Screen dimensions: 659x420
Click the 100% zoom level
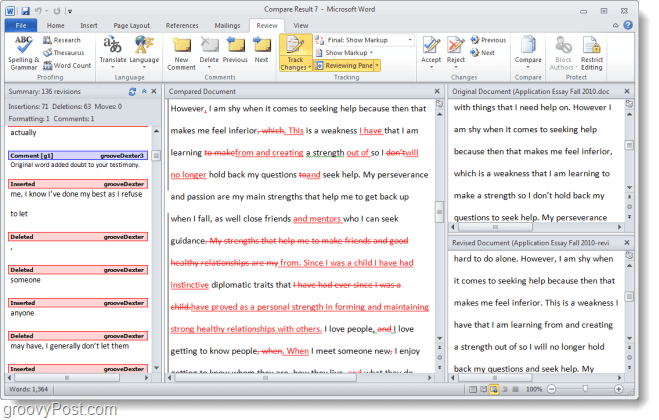click(x=534, y=389)
